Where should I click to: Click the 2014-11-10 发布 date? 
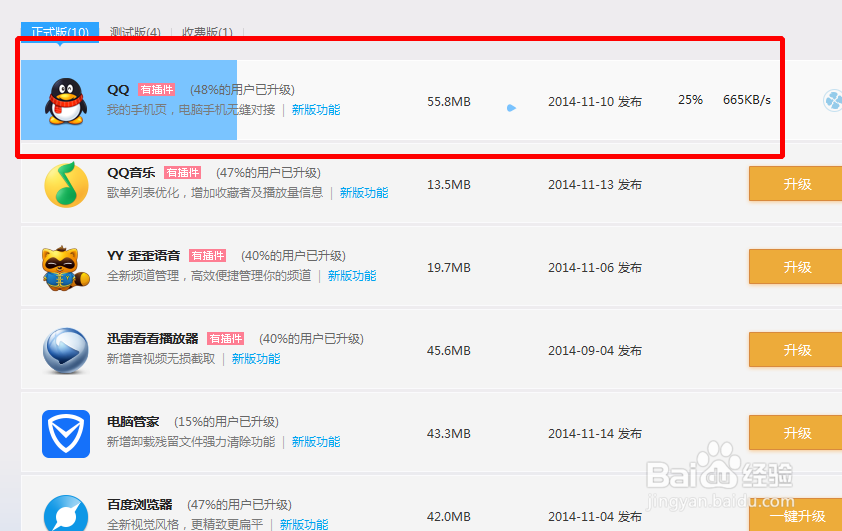[x=595, y=102]
